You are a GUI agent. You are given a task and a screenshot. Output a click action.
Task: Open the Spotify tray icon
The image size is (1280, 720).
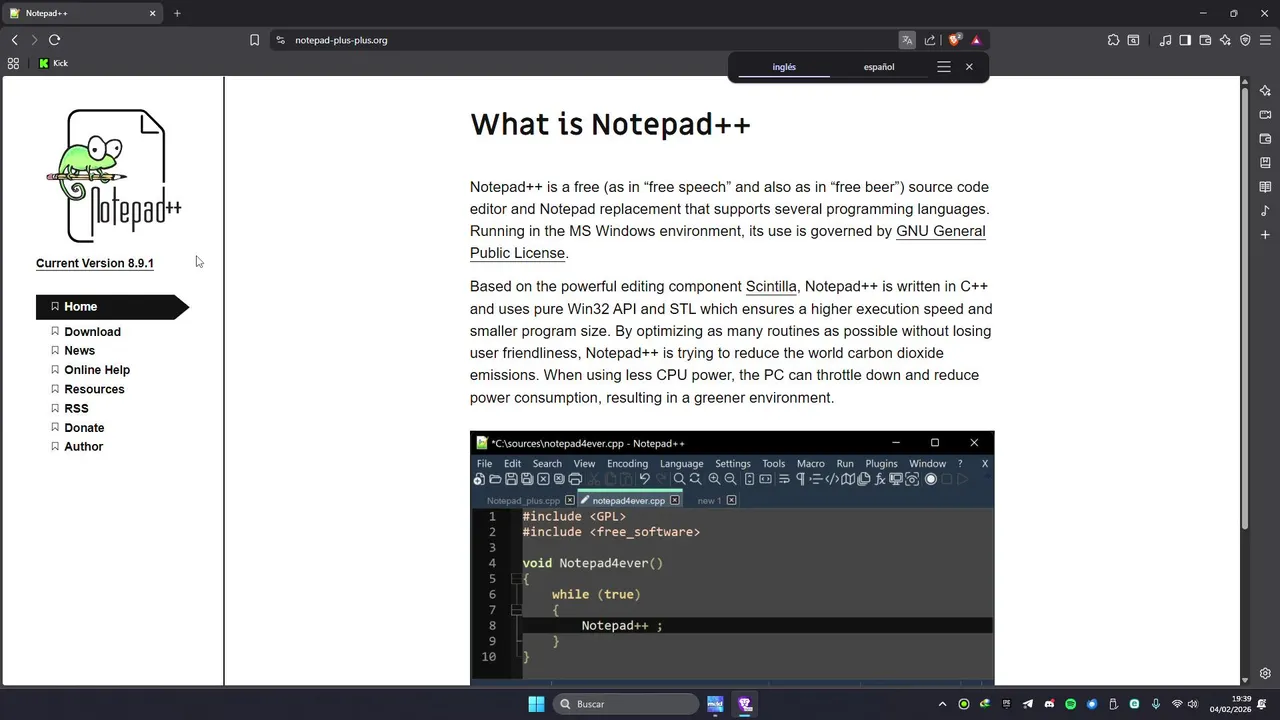point(1070,704)
